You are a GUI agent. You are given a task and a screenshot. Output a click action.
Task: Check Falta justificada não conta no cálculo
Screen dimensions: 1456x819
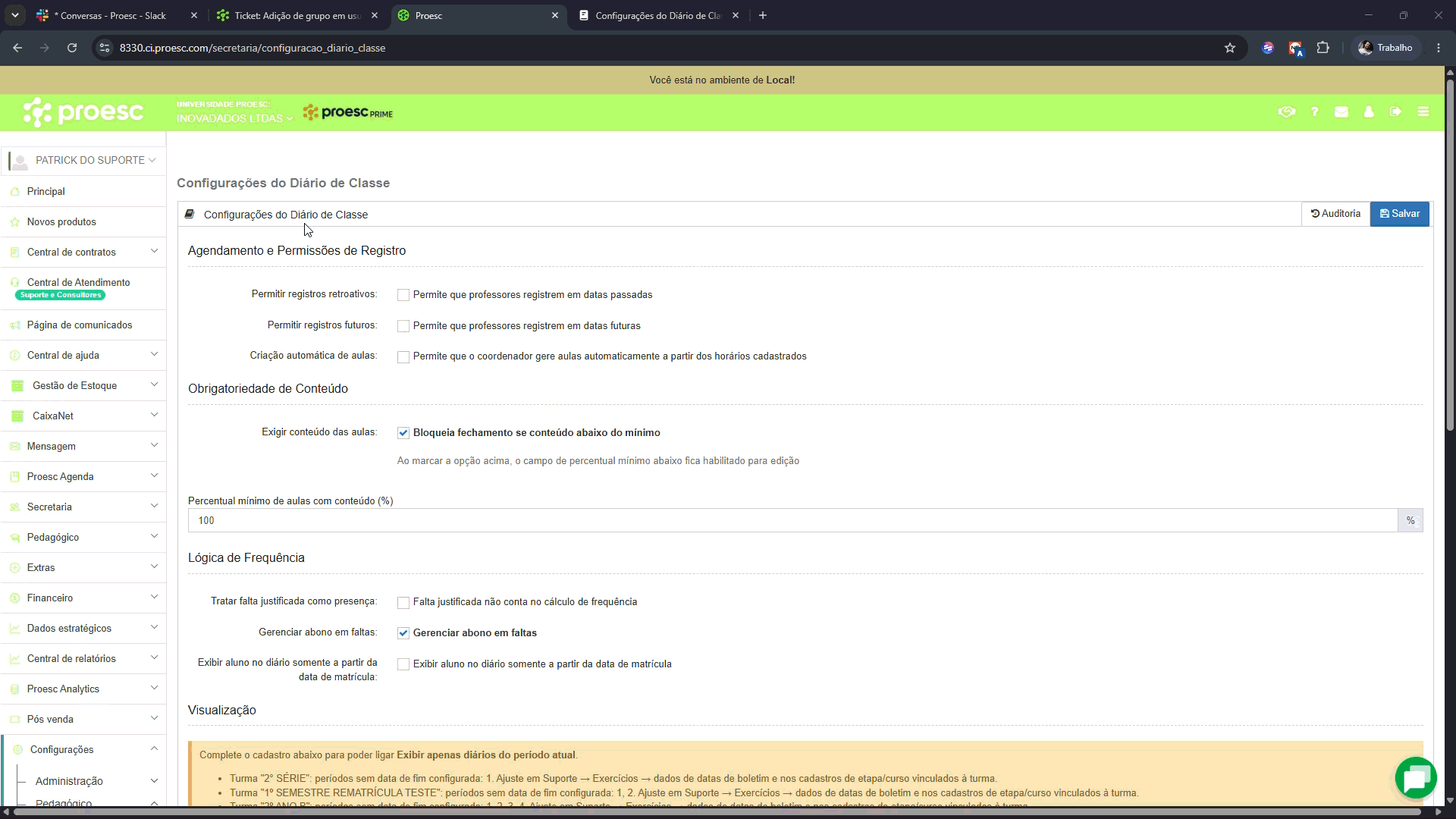tap(403, 603)
